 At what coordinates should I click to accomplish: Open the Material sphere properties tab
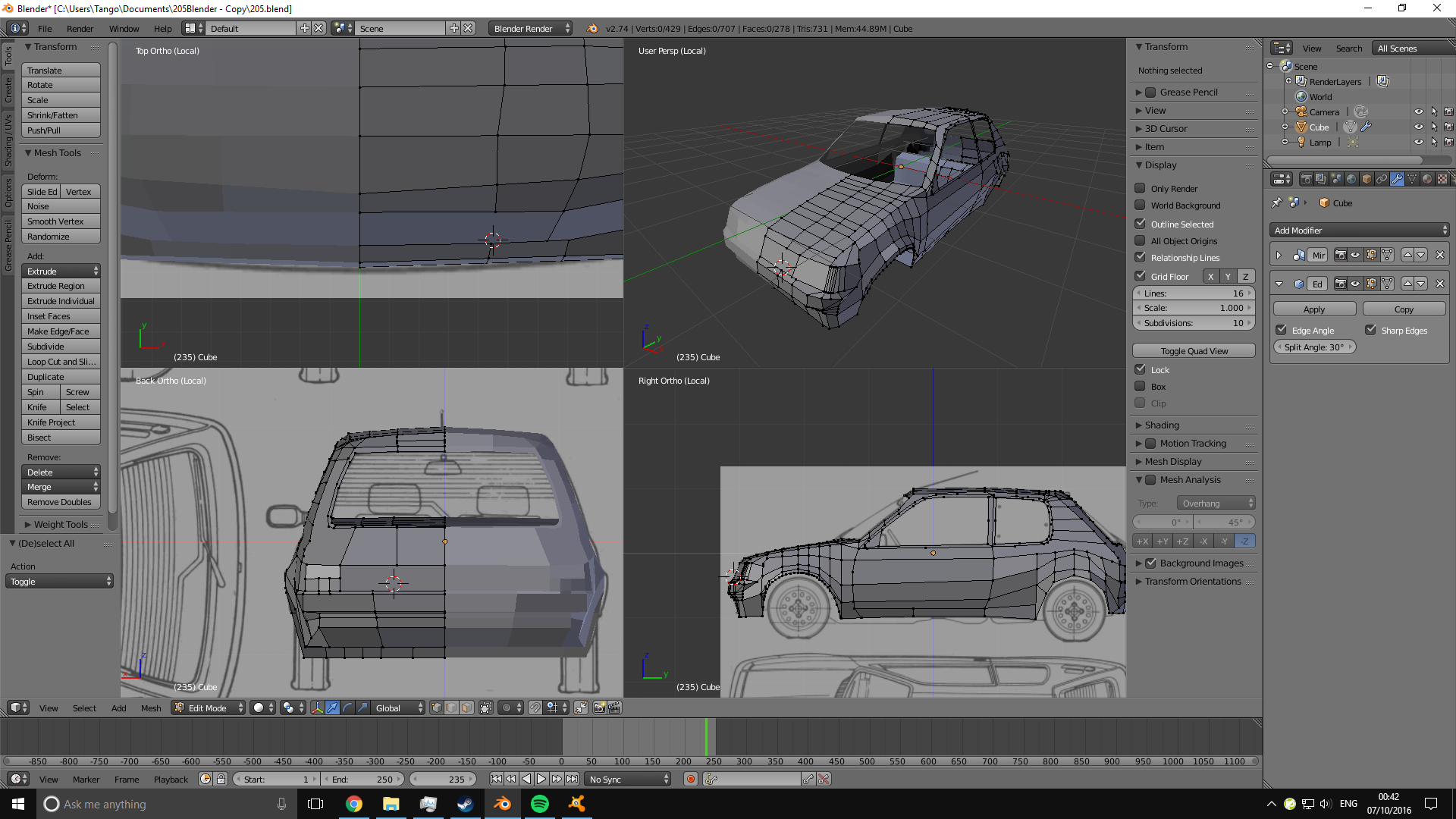[x=1426, y=179]
